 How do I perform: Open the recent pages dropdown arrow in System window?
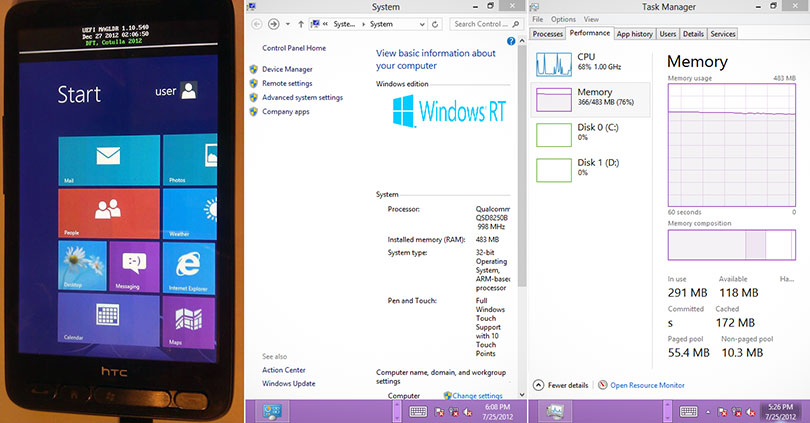tap(287, 24)
